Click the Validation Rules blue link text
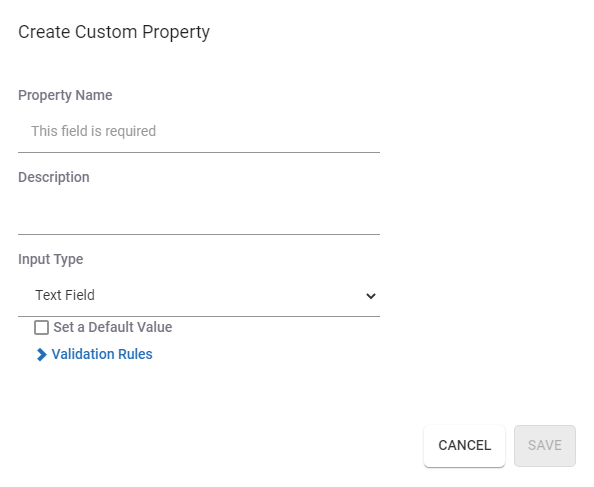 pos(102,354)
